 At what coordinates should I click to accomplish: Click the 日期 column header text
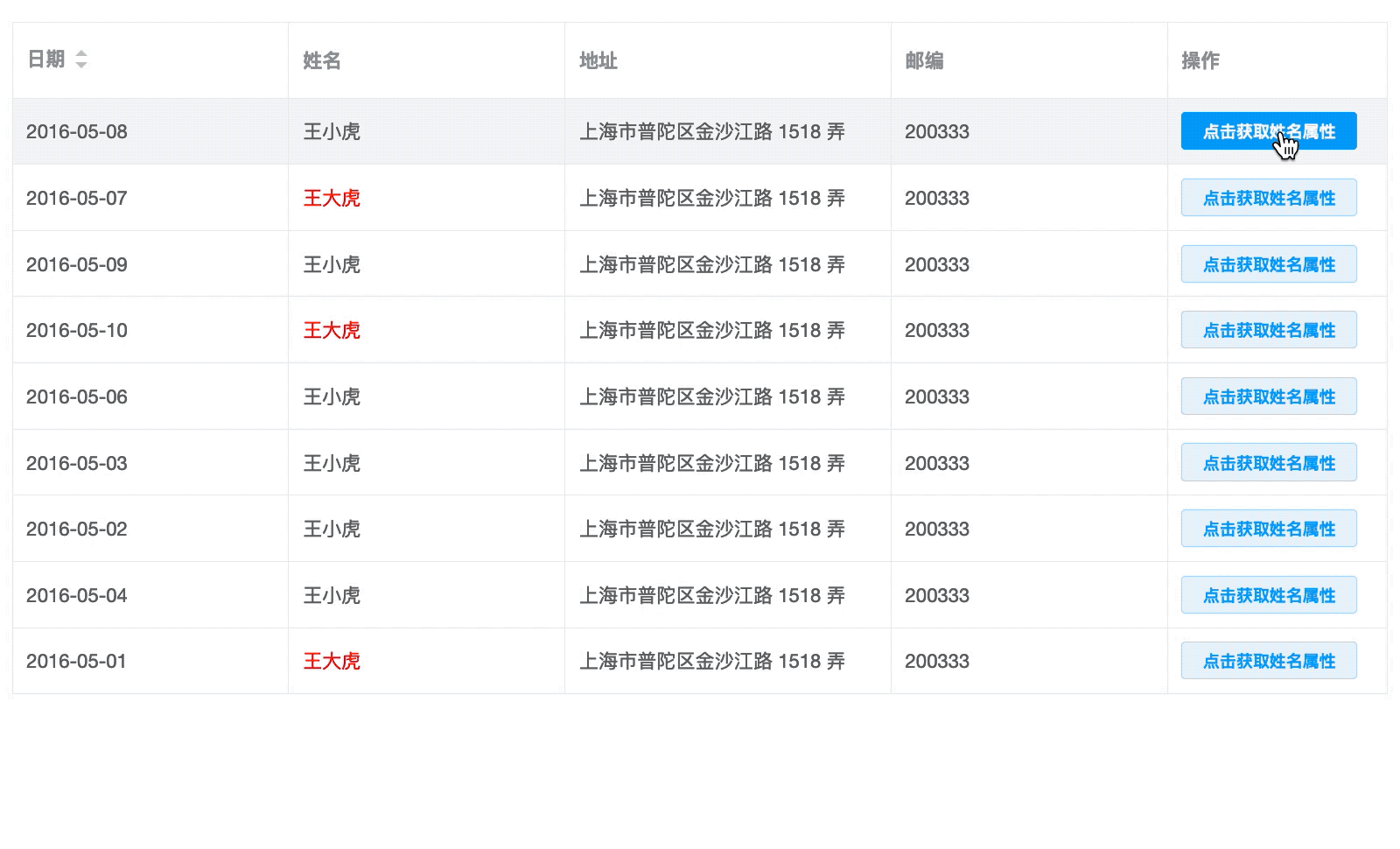pos(46,60)
